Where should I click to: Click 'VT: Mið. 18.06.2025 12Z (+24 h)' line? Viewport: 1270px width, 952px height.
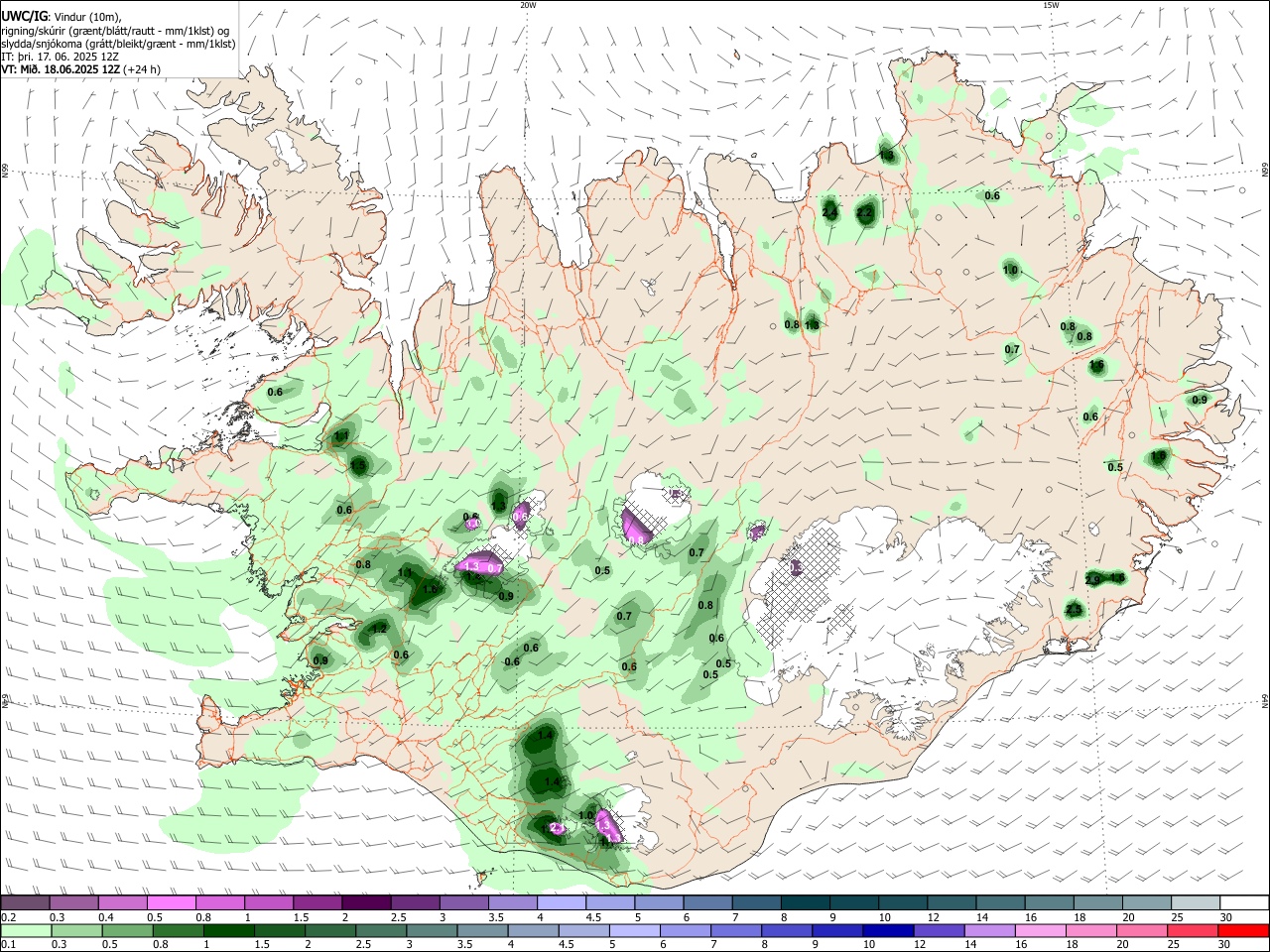click(81, 69)
